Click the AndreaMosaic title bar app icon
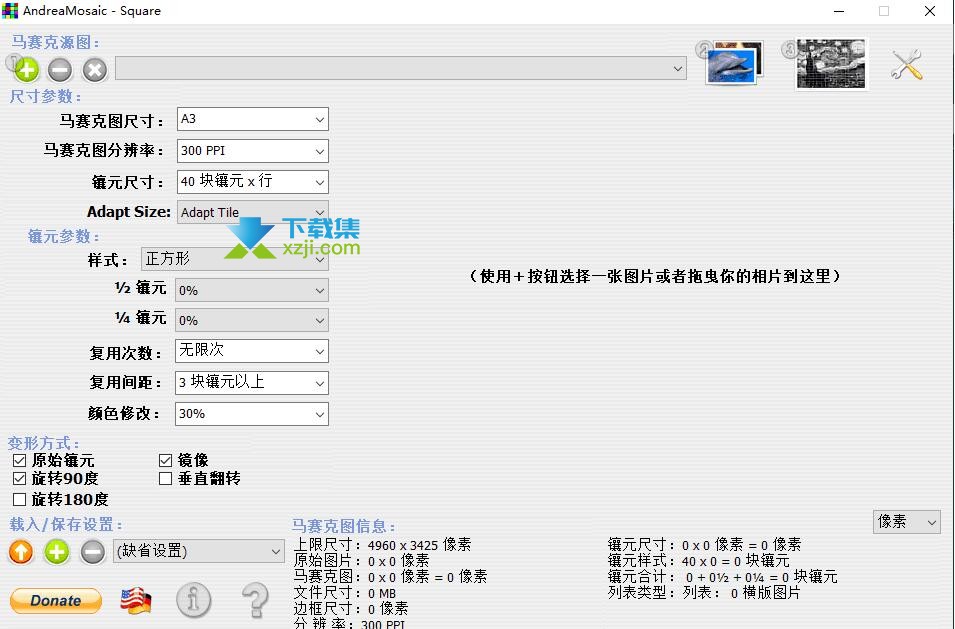The image size is (955, 629). (x=10, y=10)
